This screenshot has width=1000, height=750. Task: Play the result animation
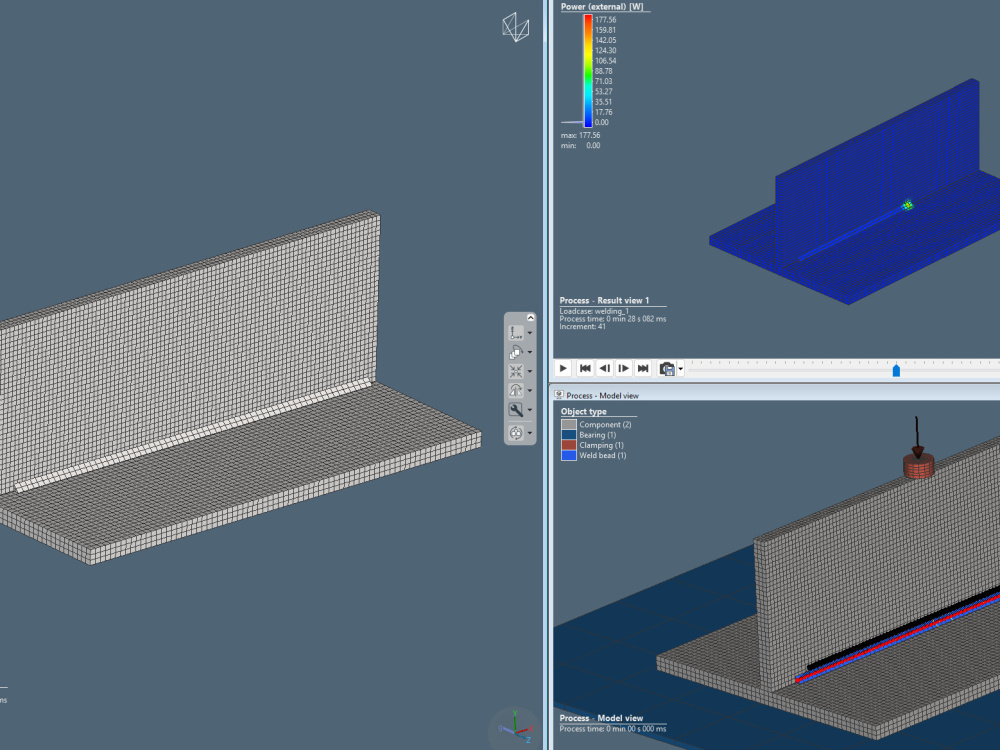[563, 368]
